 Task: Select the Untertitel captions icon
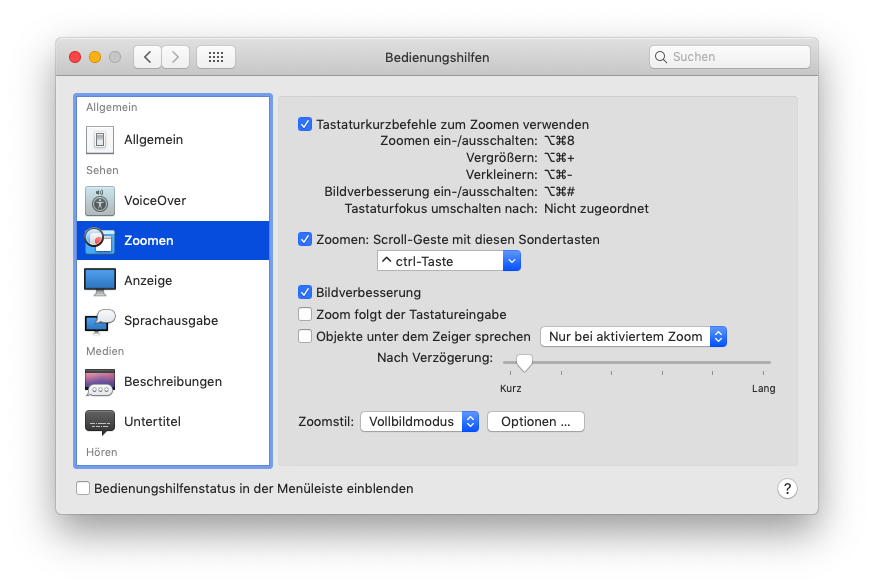[x=100, y=422]
